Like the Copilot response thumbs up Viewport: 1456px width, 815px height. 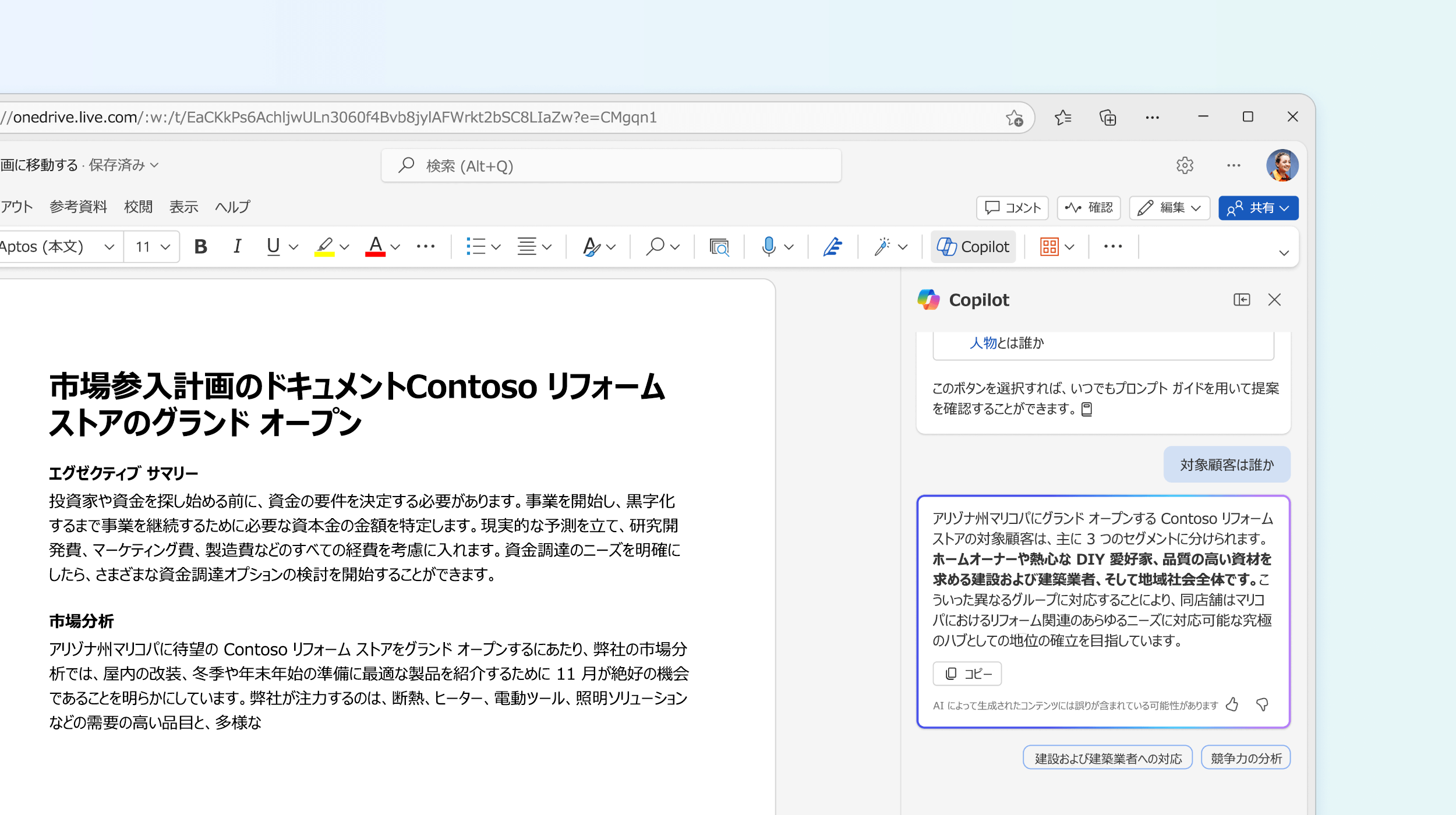pos(1232,705)
